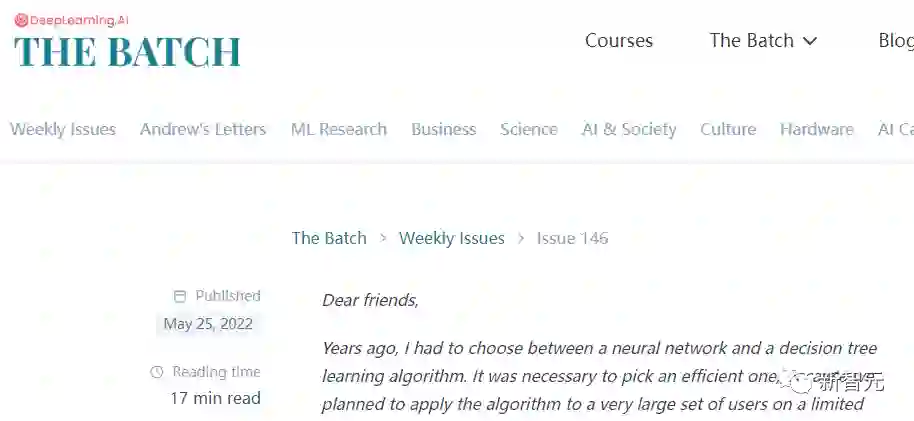The width and height of the screenshot is (914, 421).
Task: Open the Culture category tab
Action: point(728,129)
